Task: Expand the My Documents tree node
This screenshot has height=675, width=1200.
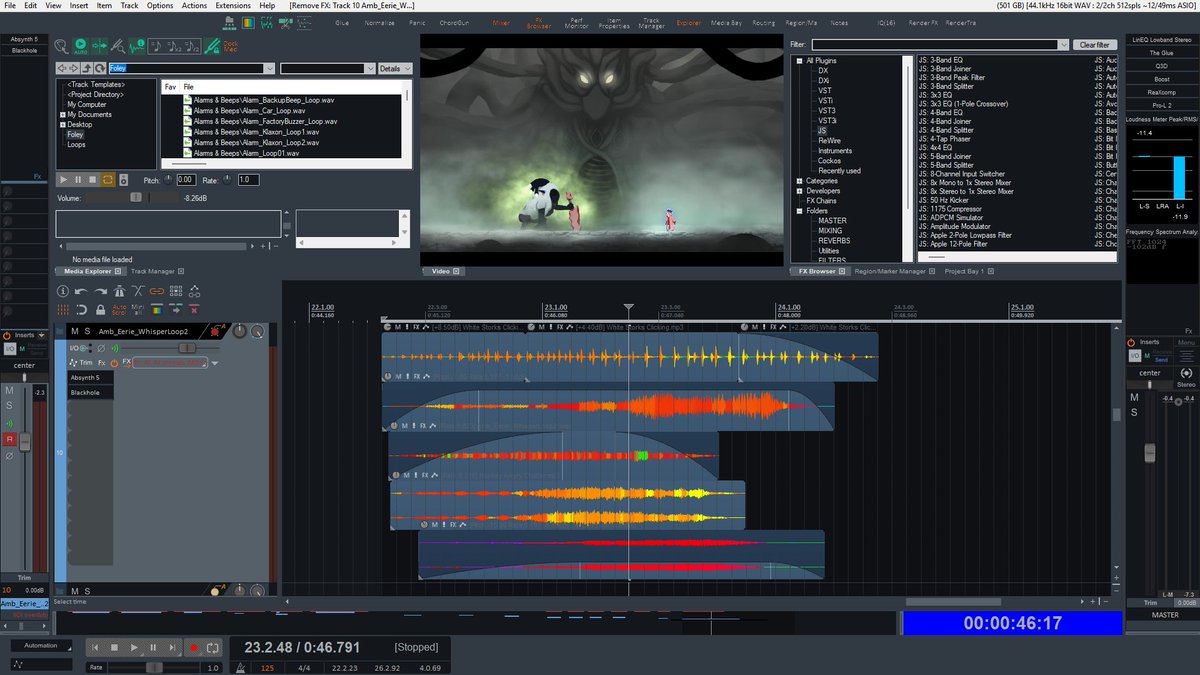Action: pos(63,115)
